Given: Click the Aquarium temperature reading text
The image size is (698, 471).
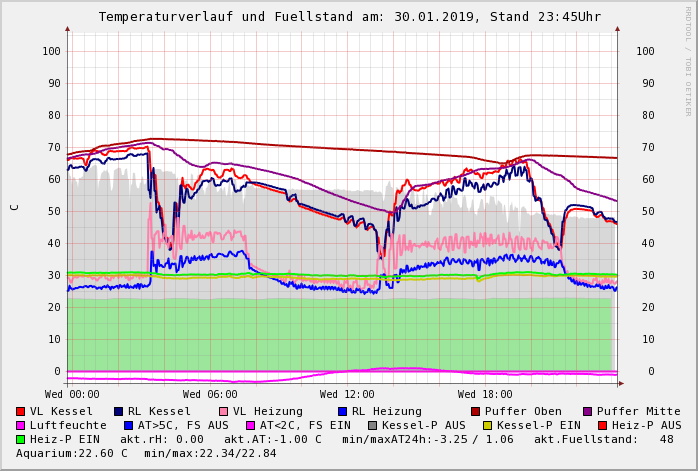Looking at the screenshot, I should [x=72, y=453].
